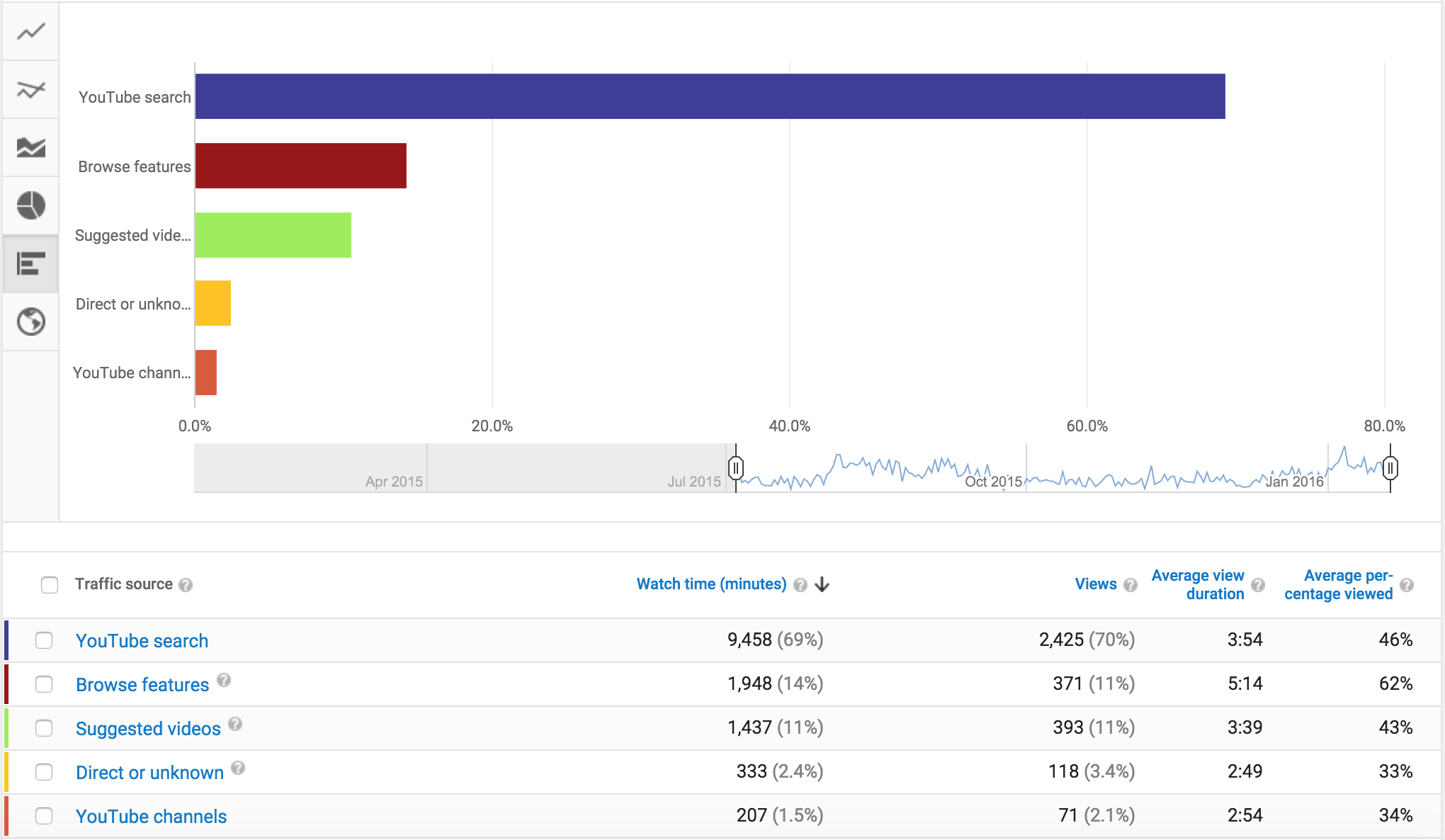Check the Browse features row checkbox
This screenshot has width=1445, height=840.
click(x=44, y=684)
